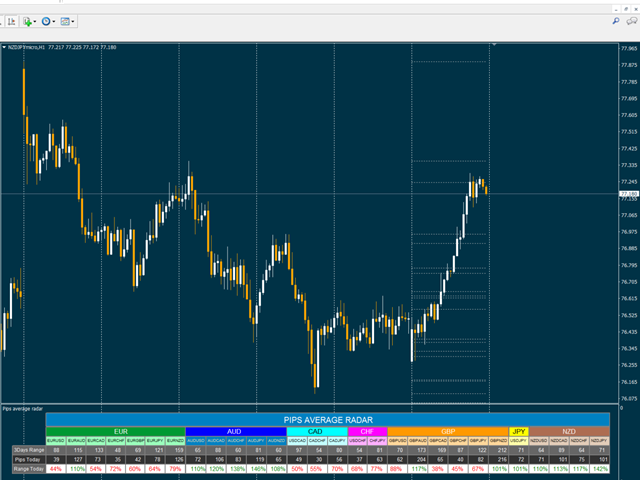
Task: Click the current price label 77.180
Action: pyautogui.click(x=629, y=194)
